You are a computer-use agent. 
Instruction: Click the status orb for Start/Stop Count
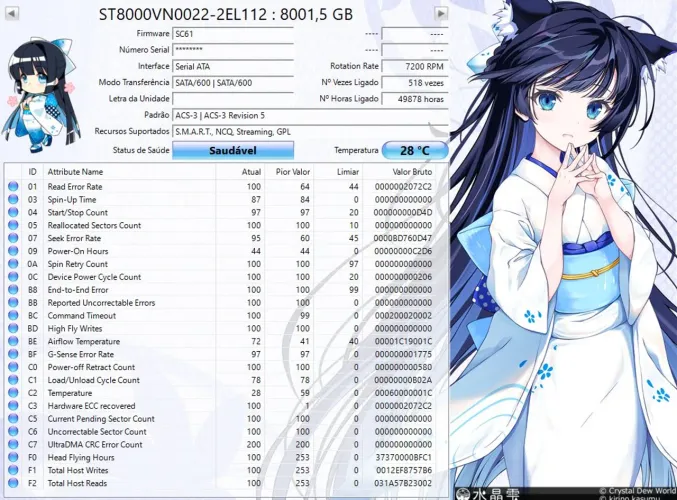click(x=13, y=212)
